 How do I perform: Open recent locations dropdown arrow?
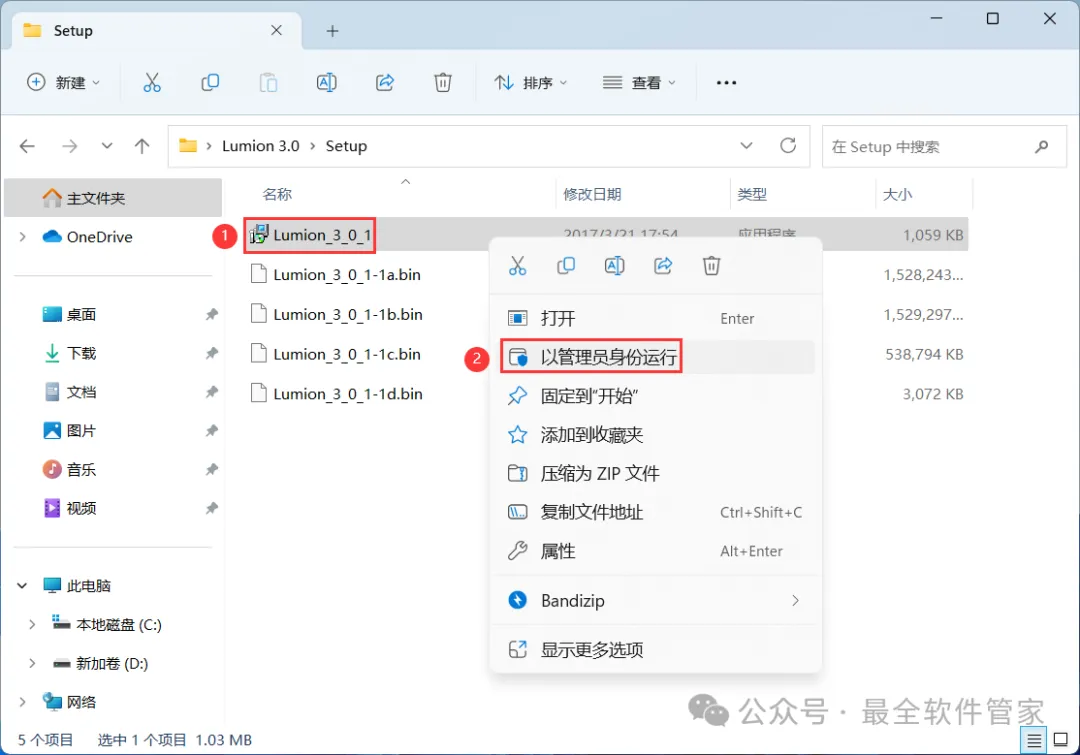coord(107,146)
